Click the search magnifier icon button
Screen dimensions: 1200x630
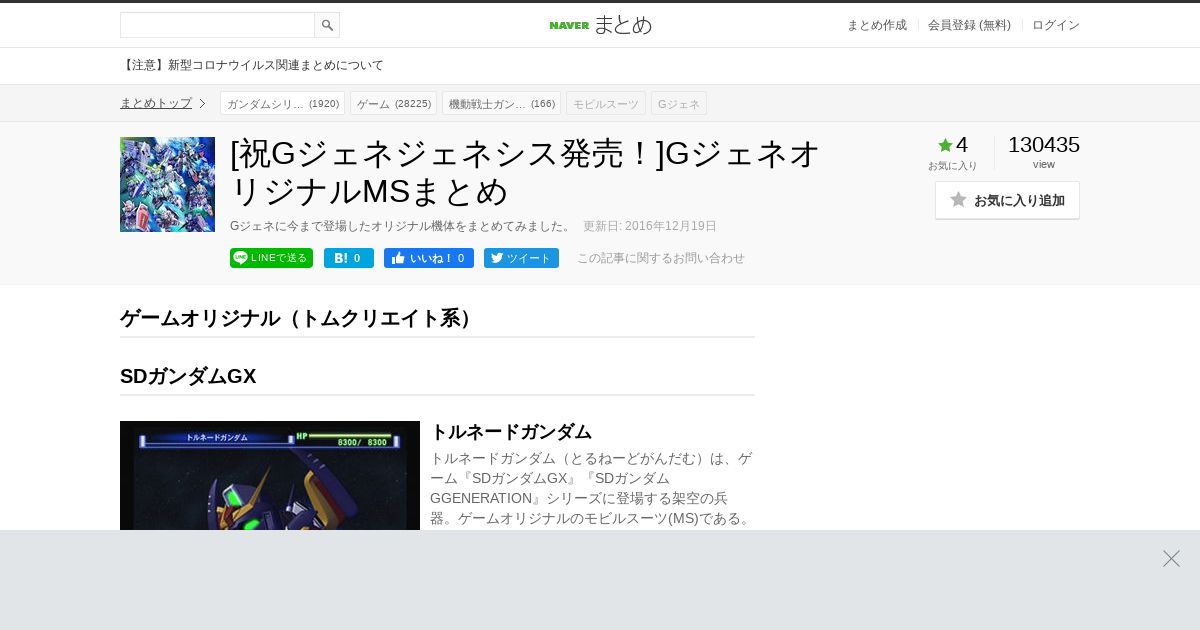pos(327,25)
